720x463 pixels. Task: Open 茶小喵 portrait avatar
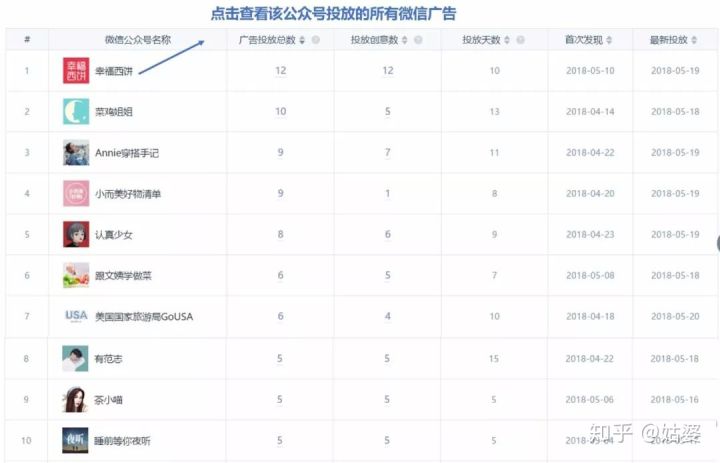[x=75, y=399]
